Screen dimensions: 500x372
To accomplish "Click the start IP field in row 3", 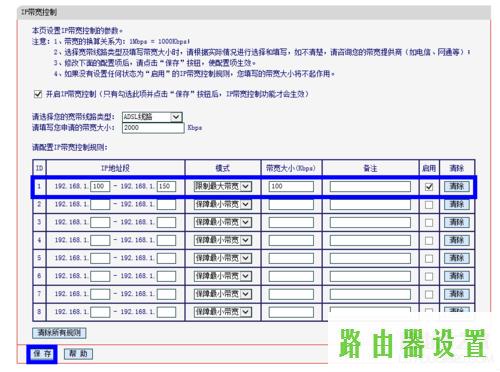I will [x=100, y=222].
